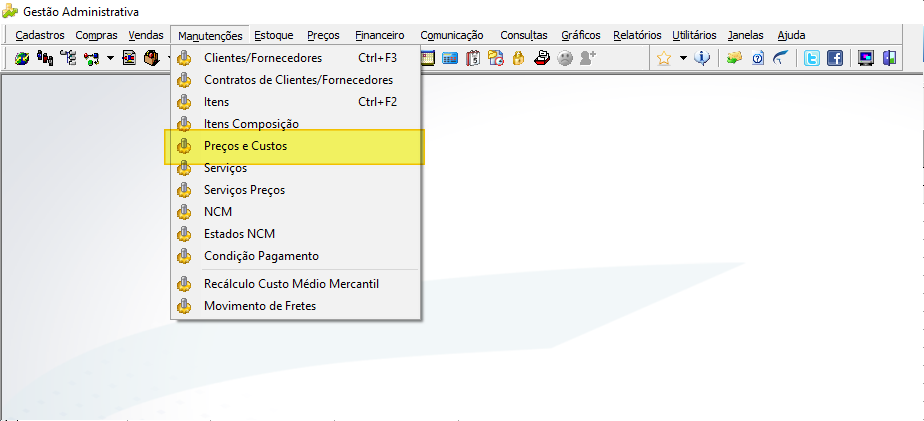Close the open Manutenções menu
Viewport: 924px width, 421px height.
[x=210, y=35]
